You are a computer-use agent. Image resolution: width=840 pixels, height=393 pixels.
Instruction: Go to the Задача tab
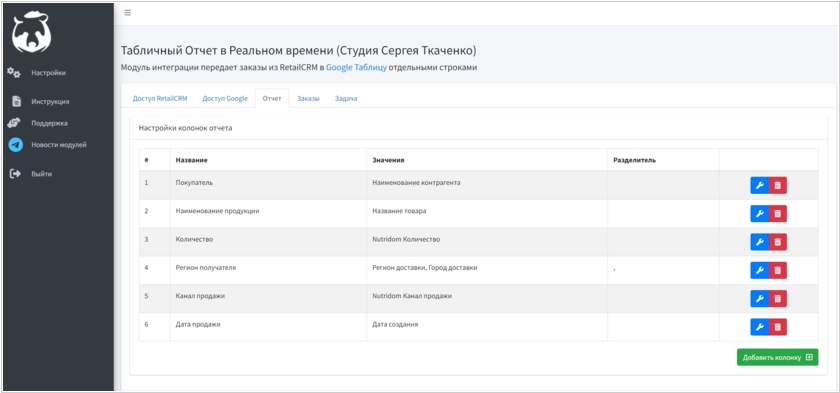(x=346, y=99)
